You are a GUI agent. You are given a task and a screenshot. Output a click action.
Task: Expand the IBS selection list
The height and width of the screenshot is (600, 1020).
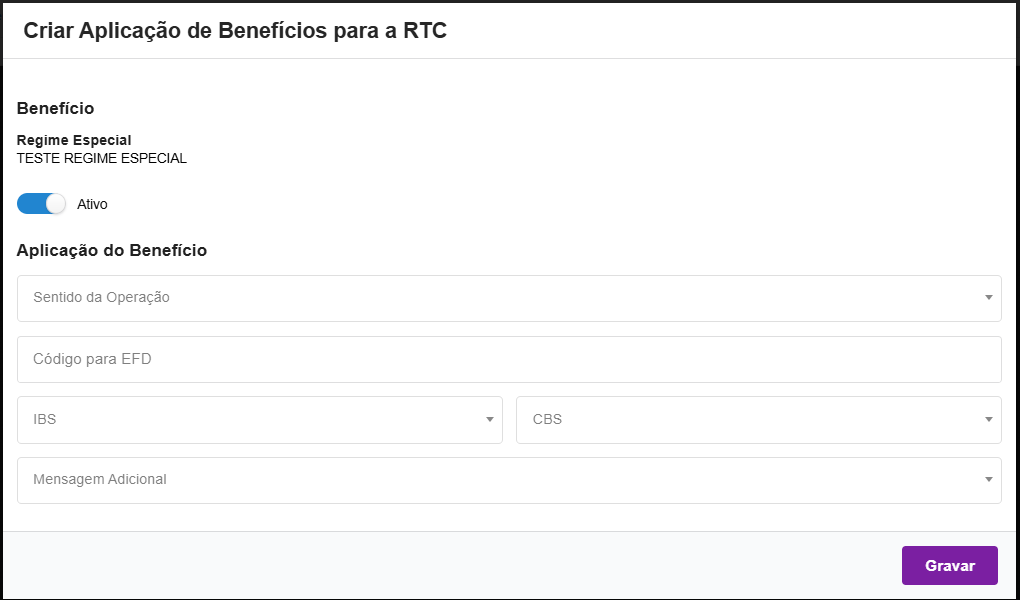[x=260, y=420]
